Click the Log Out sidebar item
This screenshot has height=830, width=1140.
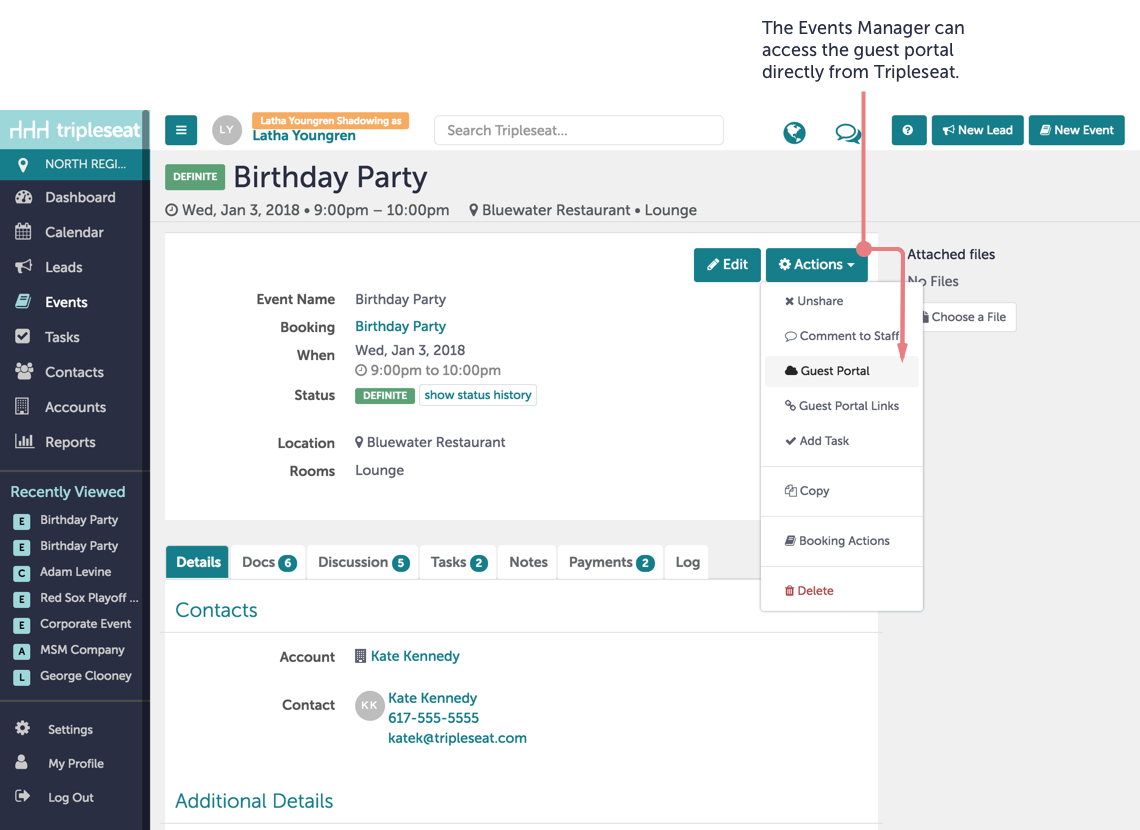pyautogui.click(x=70, y=797)
